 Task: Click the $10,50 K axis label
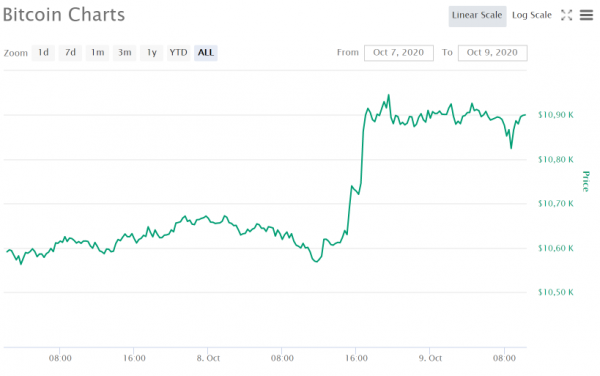[556, 292]
